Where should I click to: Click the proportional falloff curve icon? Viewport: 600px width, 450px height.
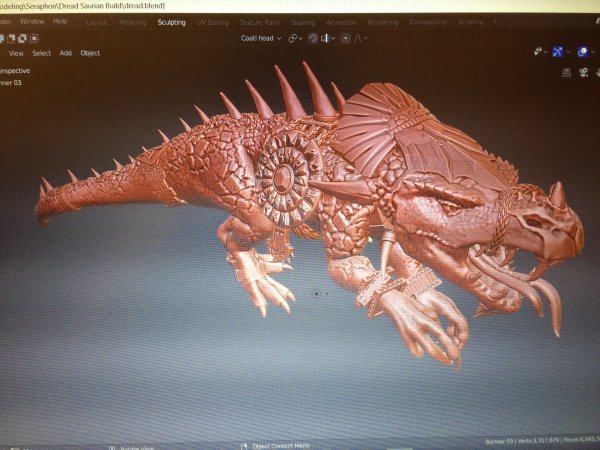(358, 38)
